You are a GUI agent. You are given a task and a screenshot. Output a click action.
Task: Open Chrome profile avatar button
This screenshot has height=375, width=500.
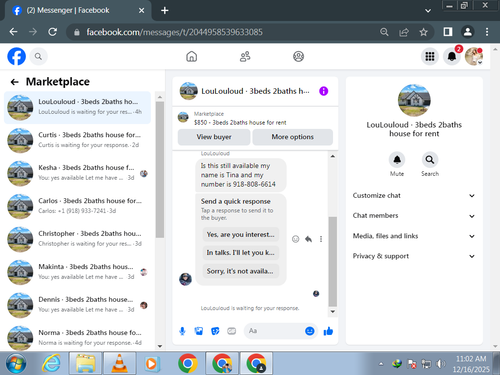point(467,32)
